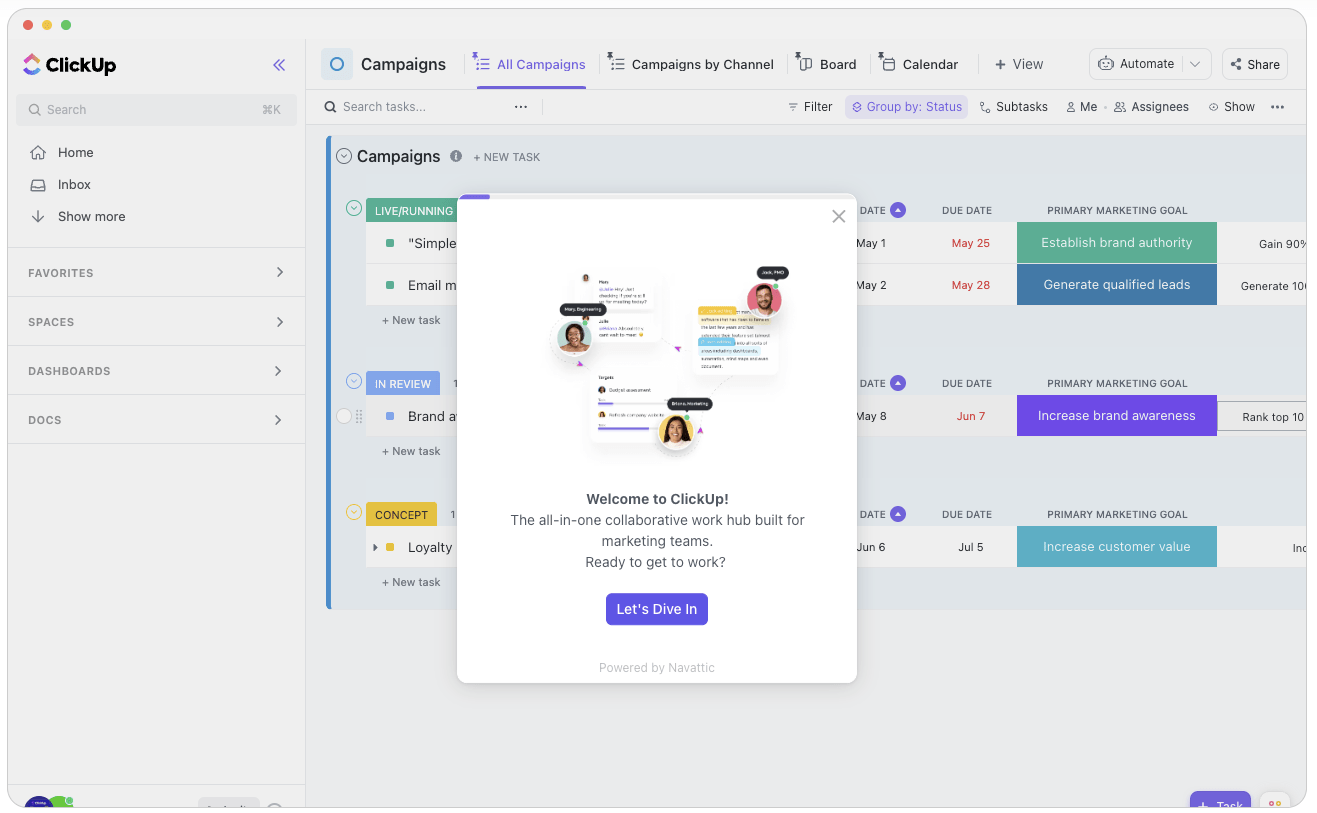Click the Let's Dive In button
The image size is (1317, 813).
tap(657, 609)
